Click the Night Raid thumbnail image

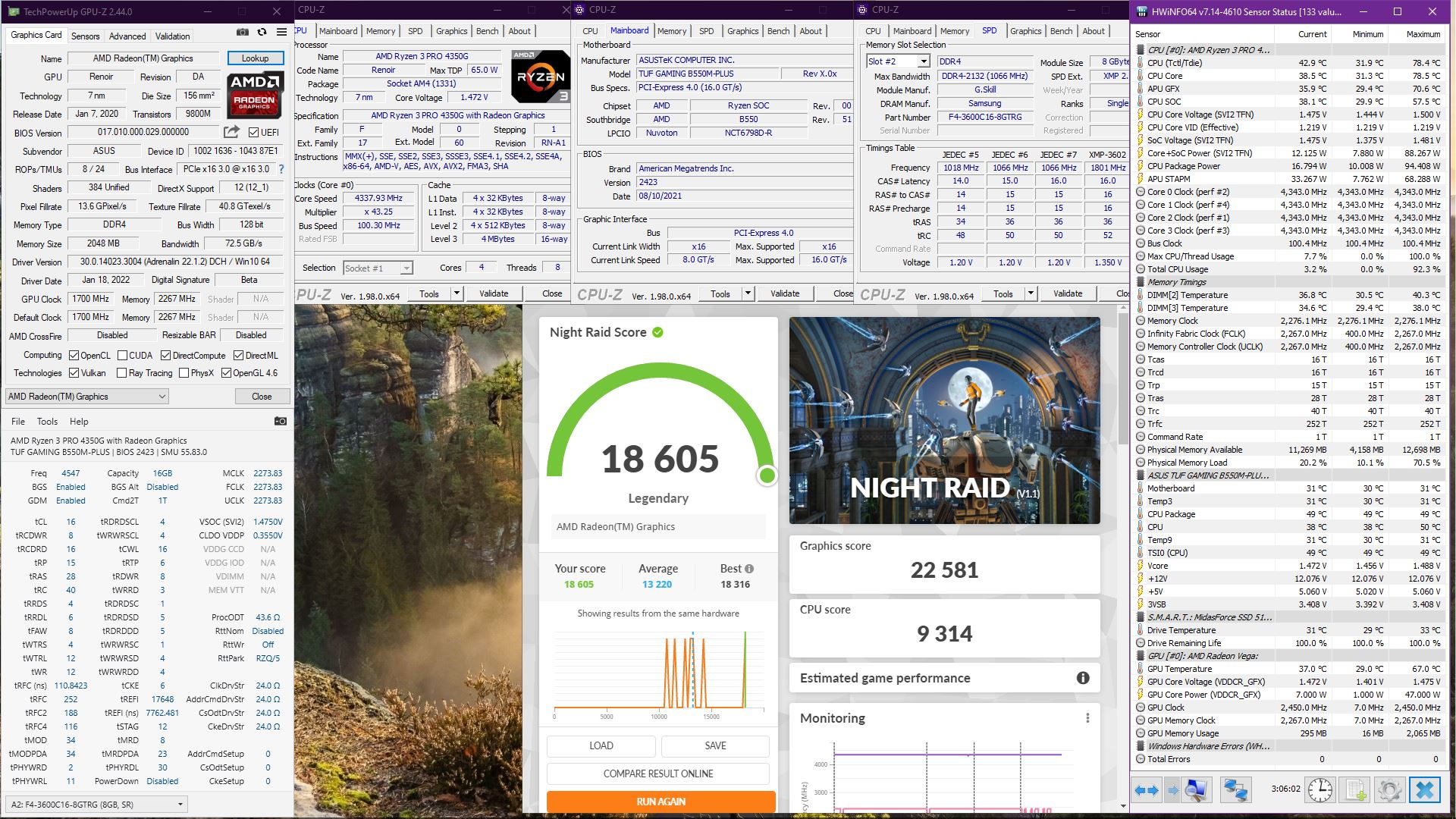(x=944, y=421)
